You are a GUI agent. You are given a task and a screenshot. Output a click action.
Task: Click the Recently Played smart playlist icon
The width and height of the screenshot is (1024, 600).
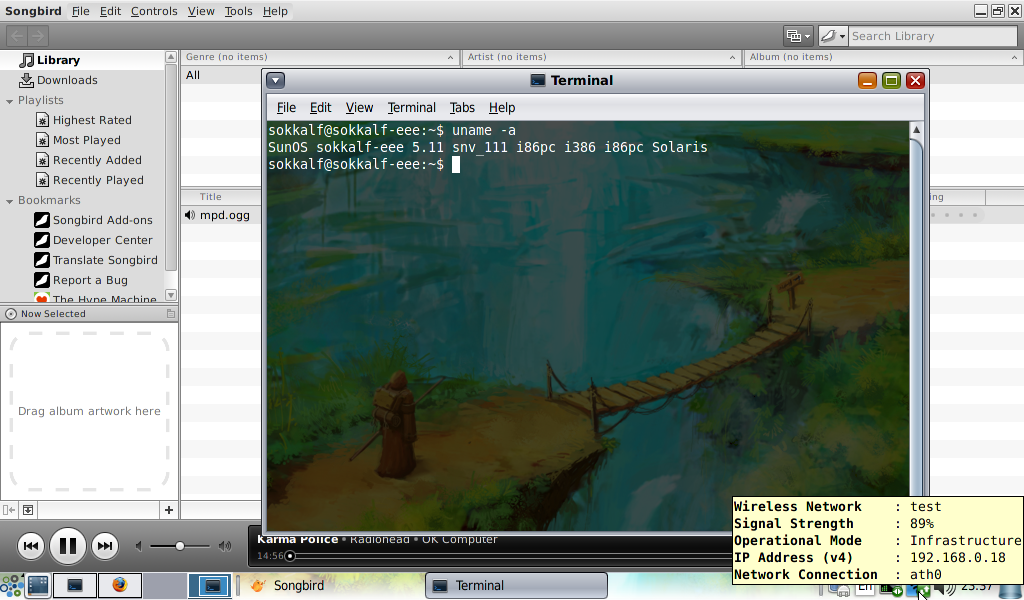point(42,180)
